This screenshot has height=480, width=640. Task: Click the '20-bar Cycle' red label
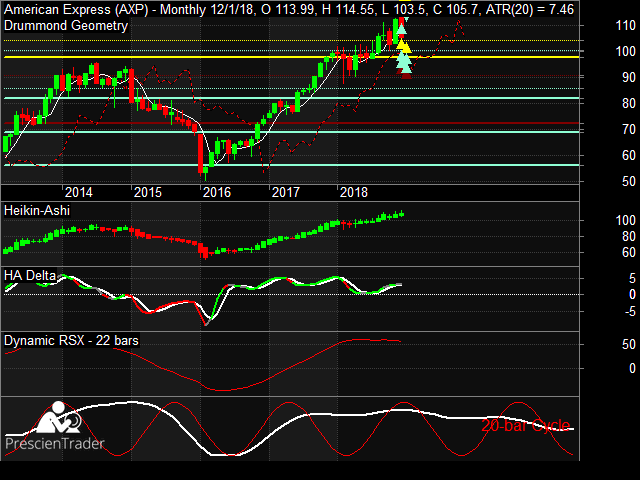click(x=526, y=425)
